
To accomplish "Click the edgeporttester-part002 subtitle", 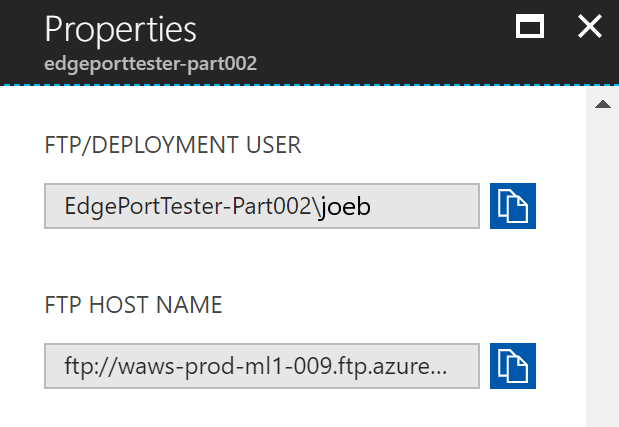I will [150, 64].
